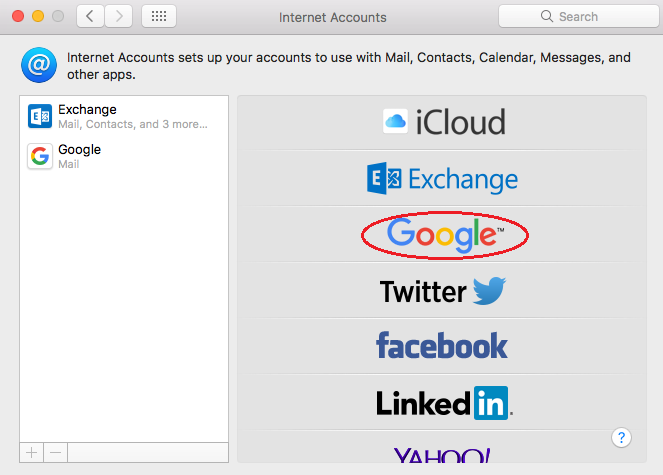Click the Google G icon in the account list
Screen dimensions: 663x475
tap(40, 156)
